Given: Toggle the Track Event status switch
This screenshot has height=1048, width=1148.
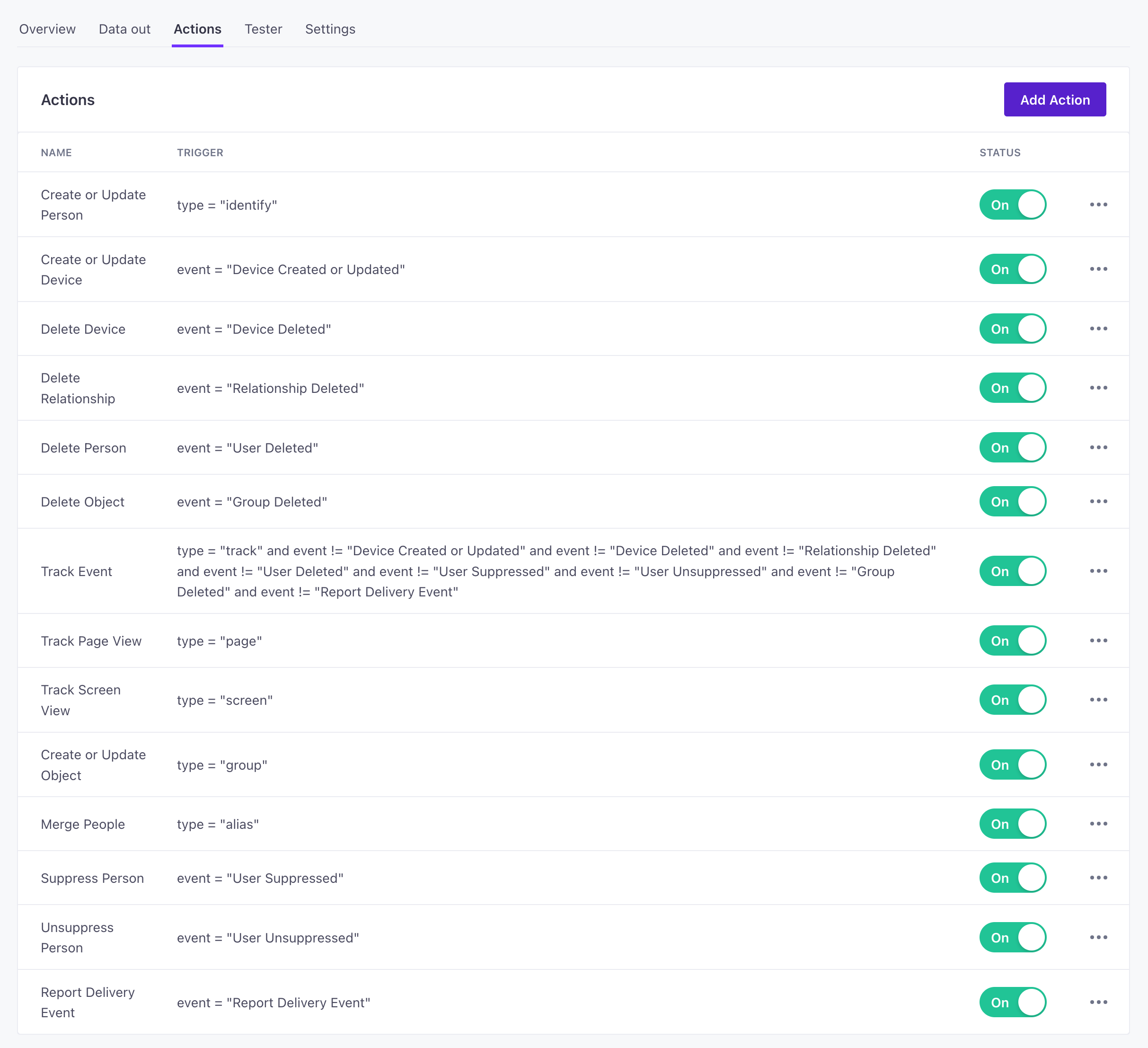Looking at the screenshot, I should coord(1013,571).
